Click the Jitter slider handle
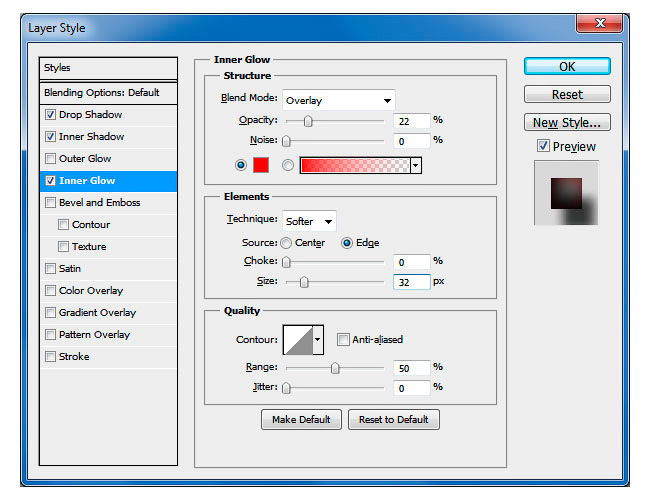Screen dimensions: 650x499 pyautogui.click(x=286, y=388)
